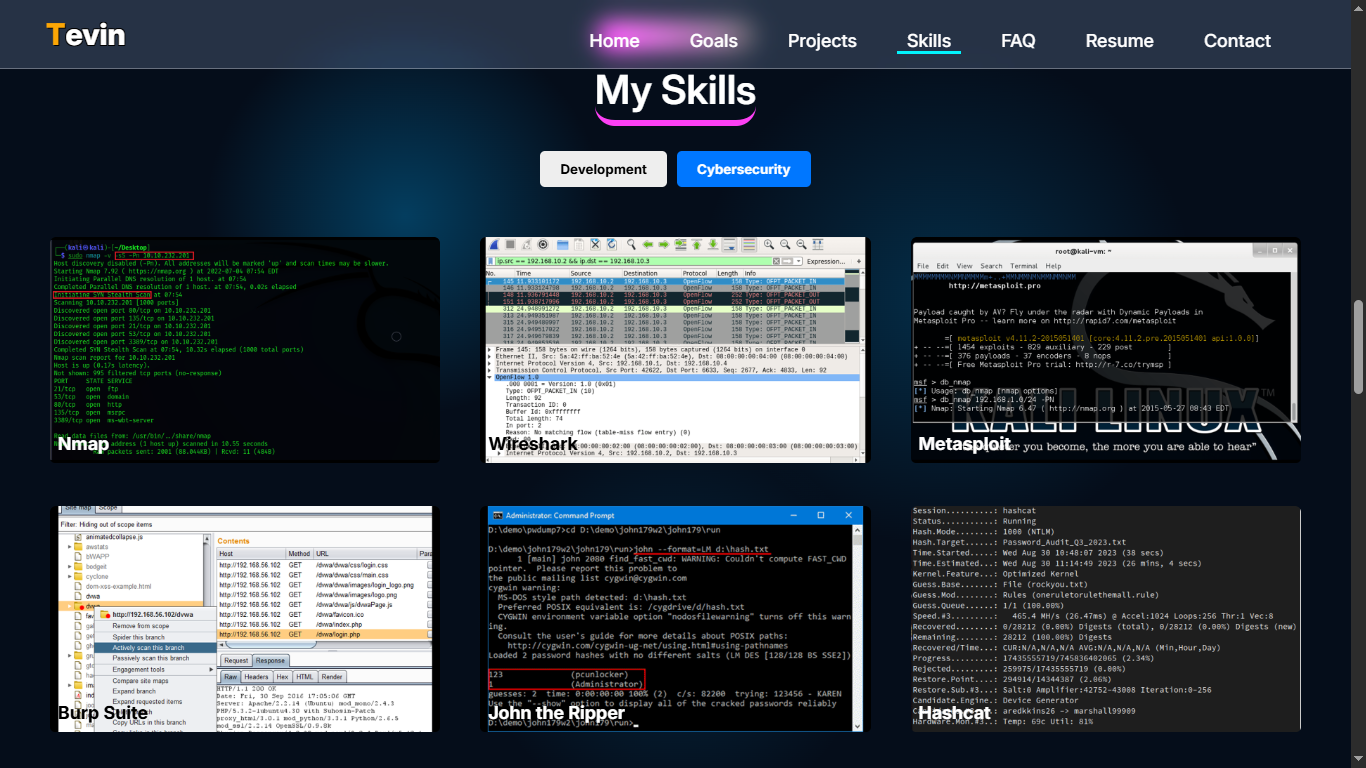Click the Tevin logo in the header

(85, 35)
